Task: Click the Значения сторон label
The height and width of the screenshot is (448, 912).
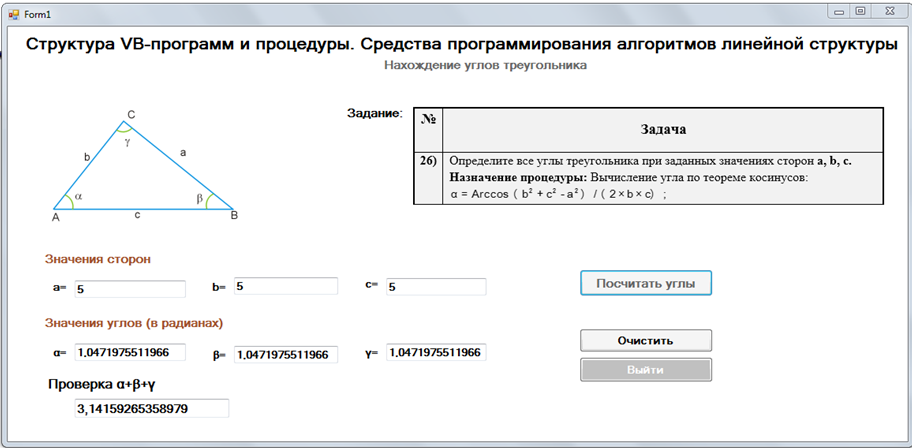Action: [x=98, y=259]
